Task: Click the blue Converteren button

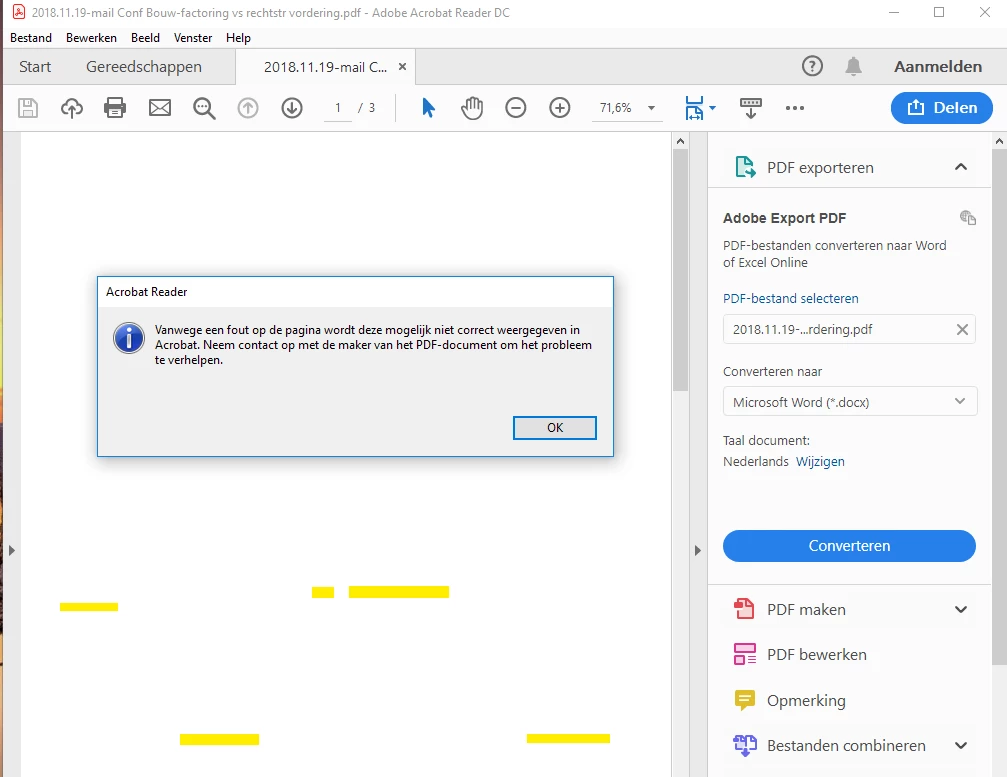Action: tap(849, 546)
